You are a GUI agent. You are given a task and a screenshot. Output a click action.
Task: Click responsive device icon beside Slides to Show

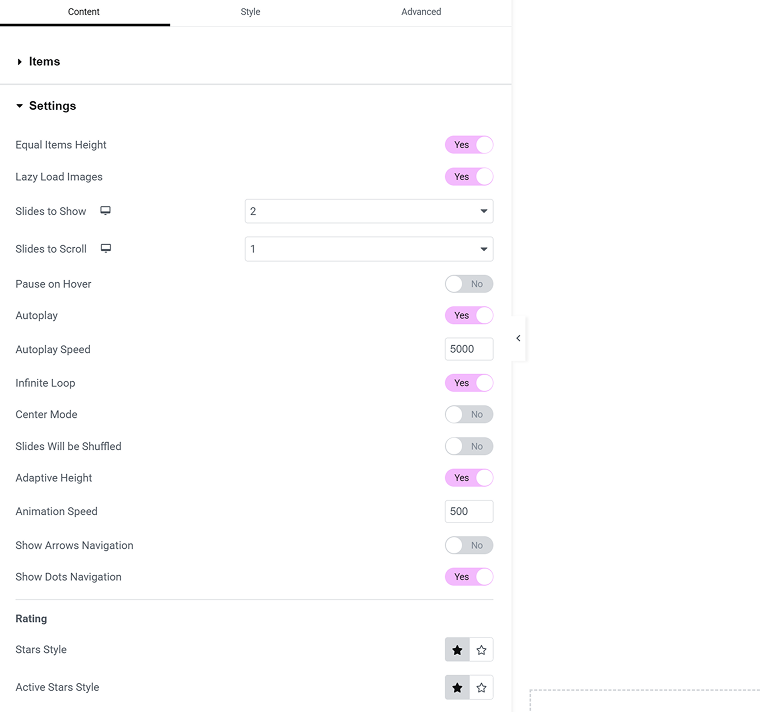[x=105, y=210]
